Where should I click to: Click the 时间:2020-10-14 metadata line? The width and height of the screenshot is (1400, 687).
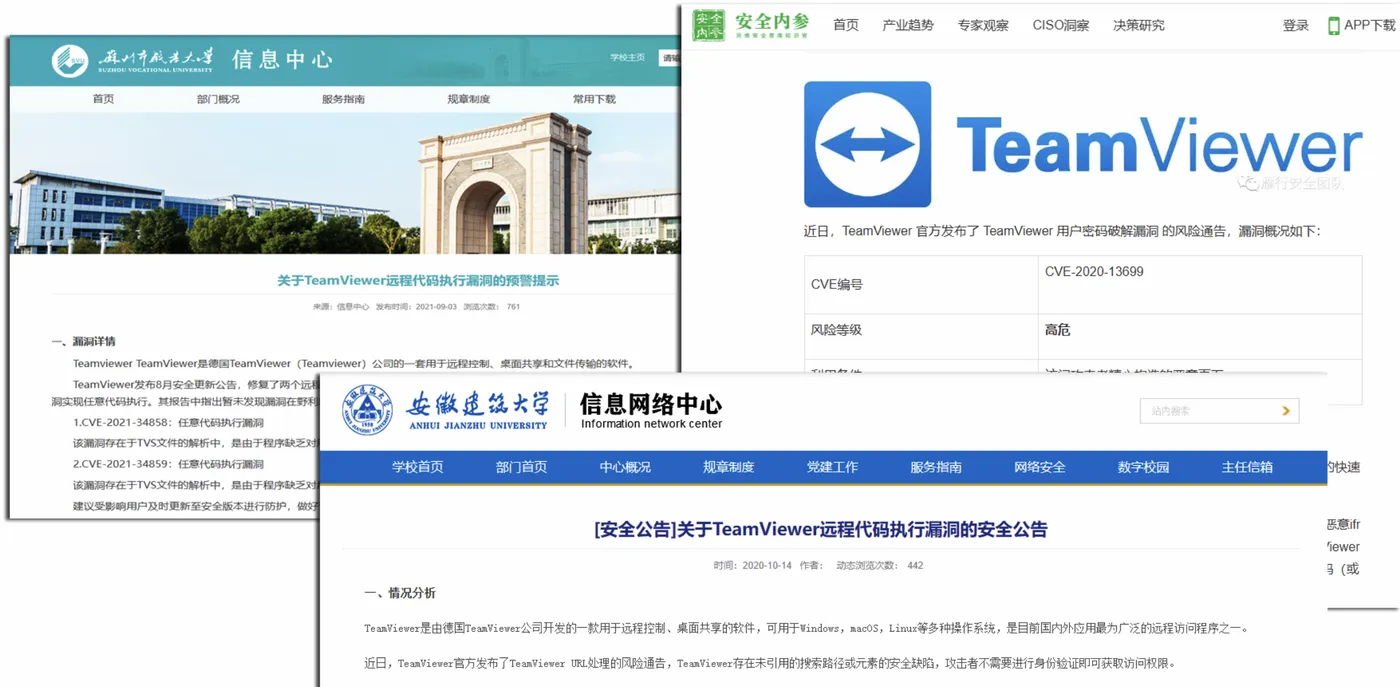(x=752, y=565)
